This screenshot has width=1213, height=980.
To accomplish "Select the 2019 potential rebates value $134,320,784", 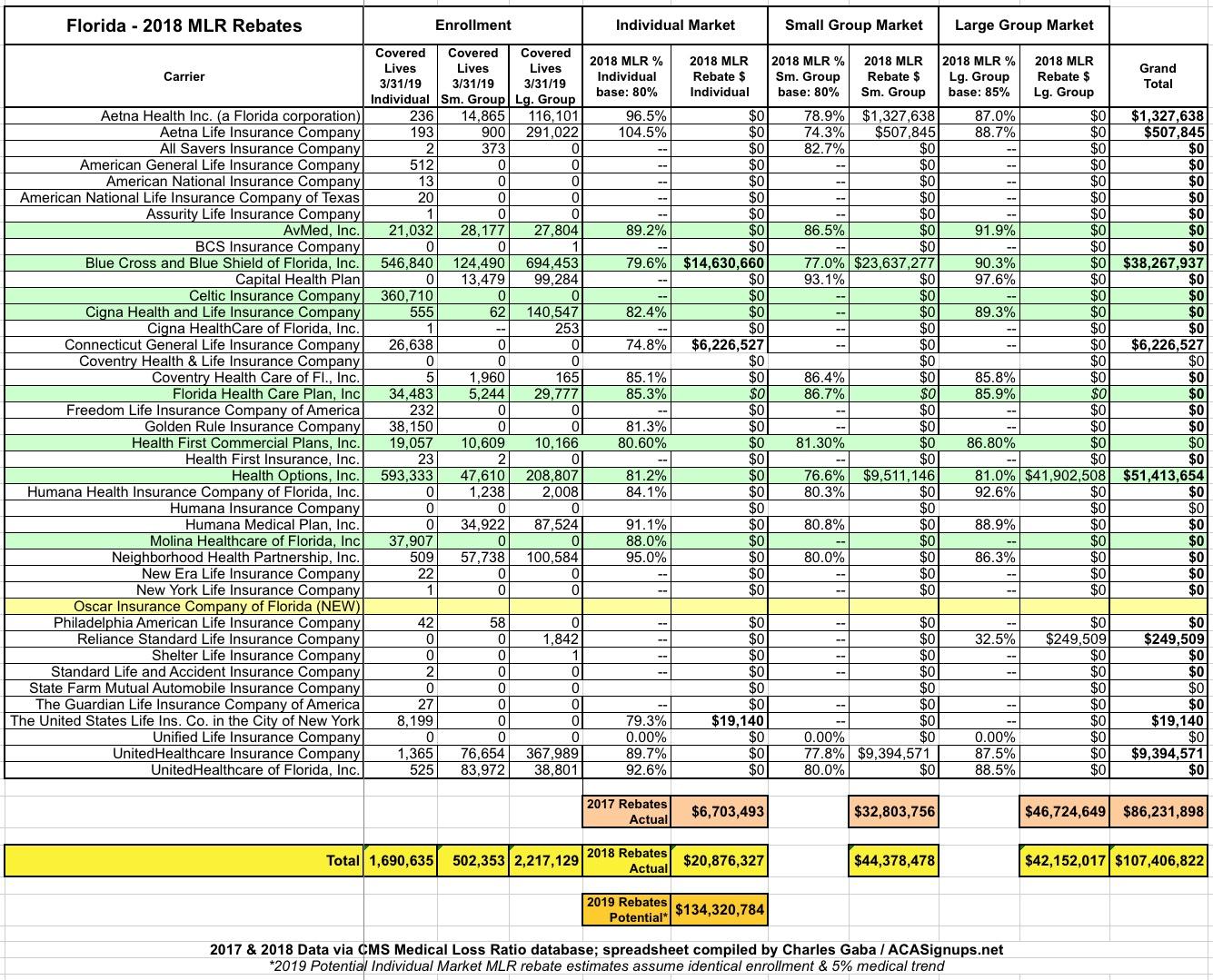I will pos(719,909).
